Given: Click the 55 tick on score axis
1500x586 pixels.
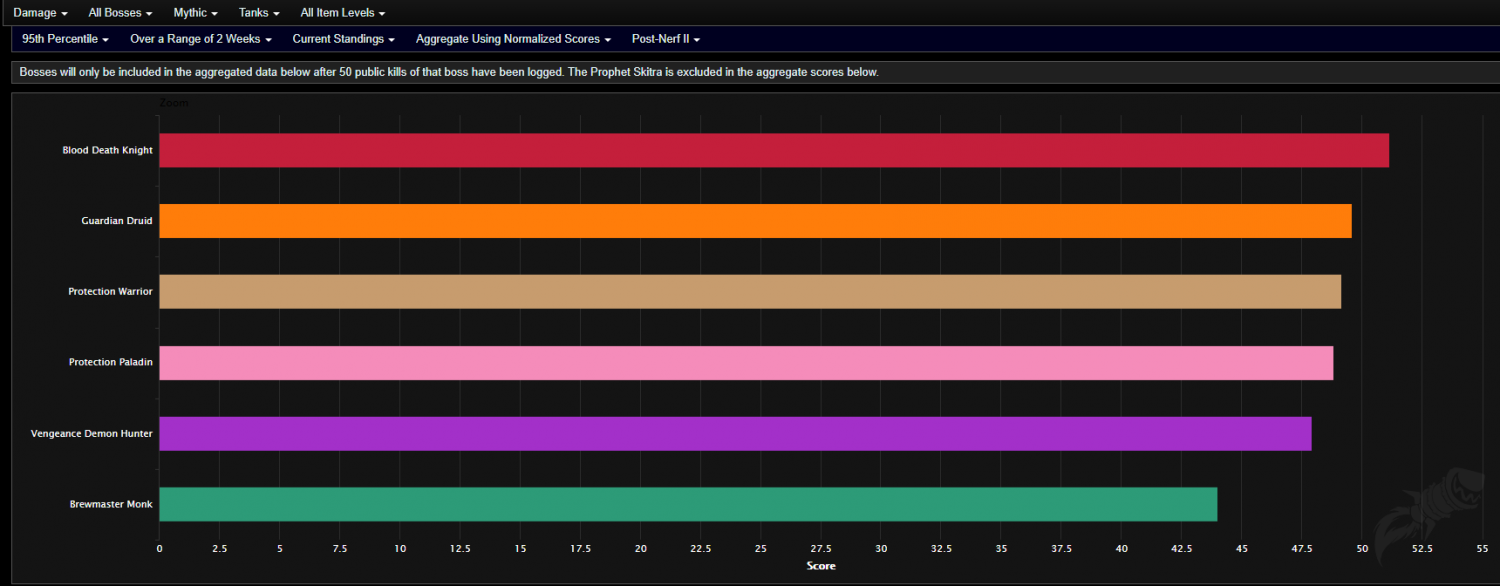Looking at the screenshot, I should (1482, 548).
